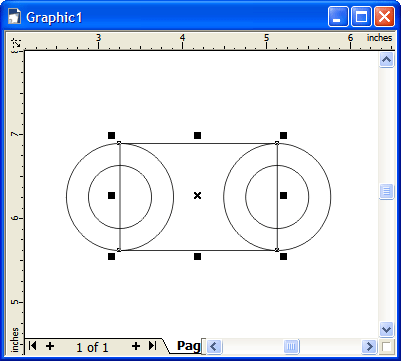Select the bottom-center selection handle

(x=197, y=256)
